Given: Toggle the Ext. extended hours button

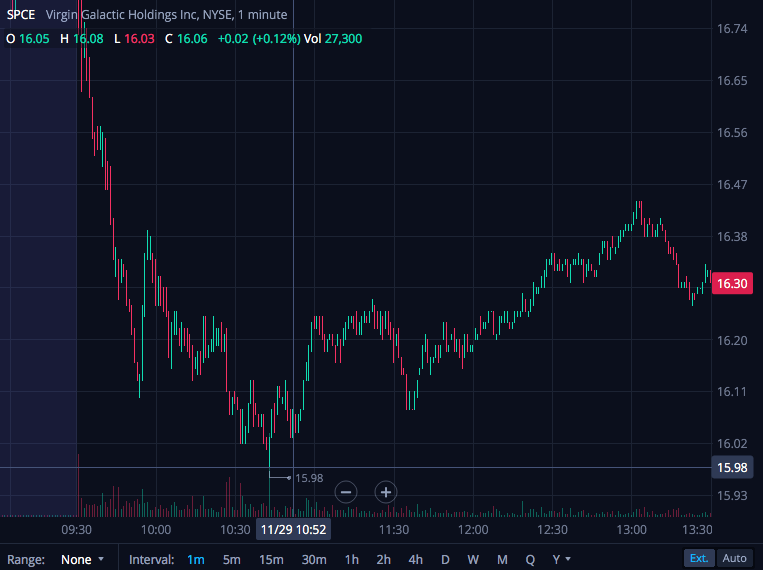Looking at the screenshot, I should tap(699, 558).
